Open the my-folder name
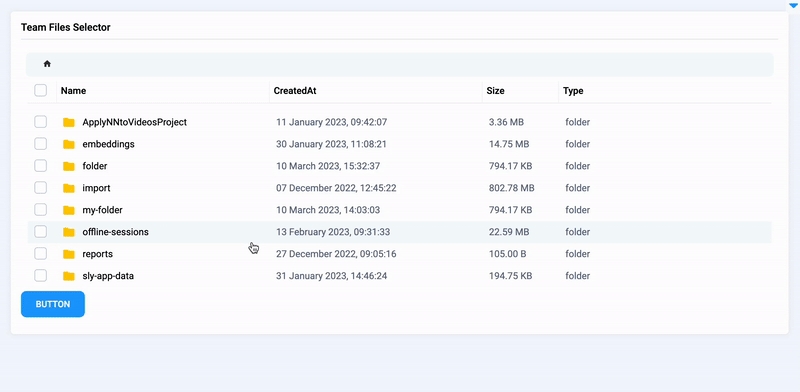The image size is (800, 392). pos(102,210)
